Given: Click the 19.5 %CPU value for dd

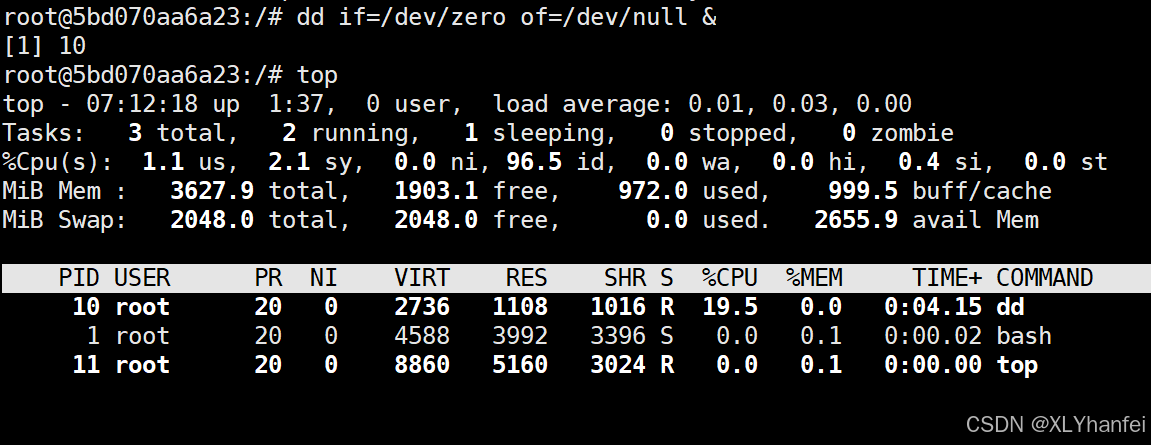Looking at the screenshot, I should (730, 306).
